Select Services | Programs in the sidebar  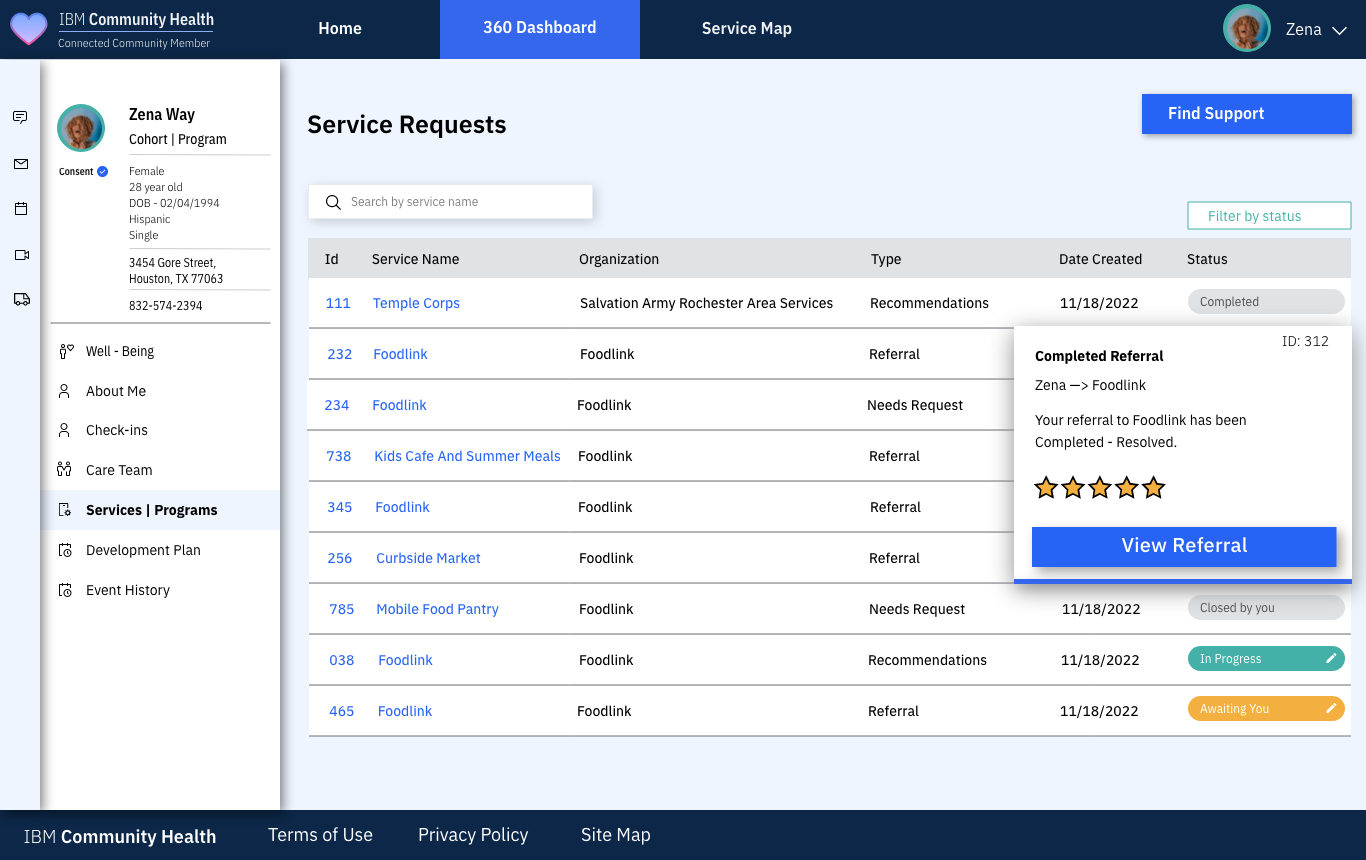[160, 510]
